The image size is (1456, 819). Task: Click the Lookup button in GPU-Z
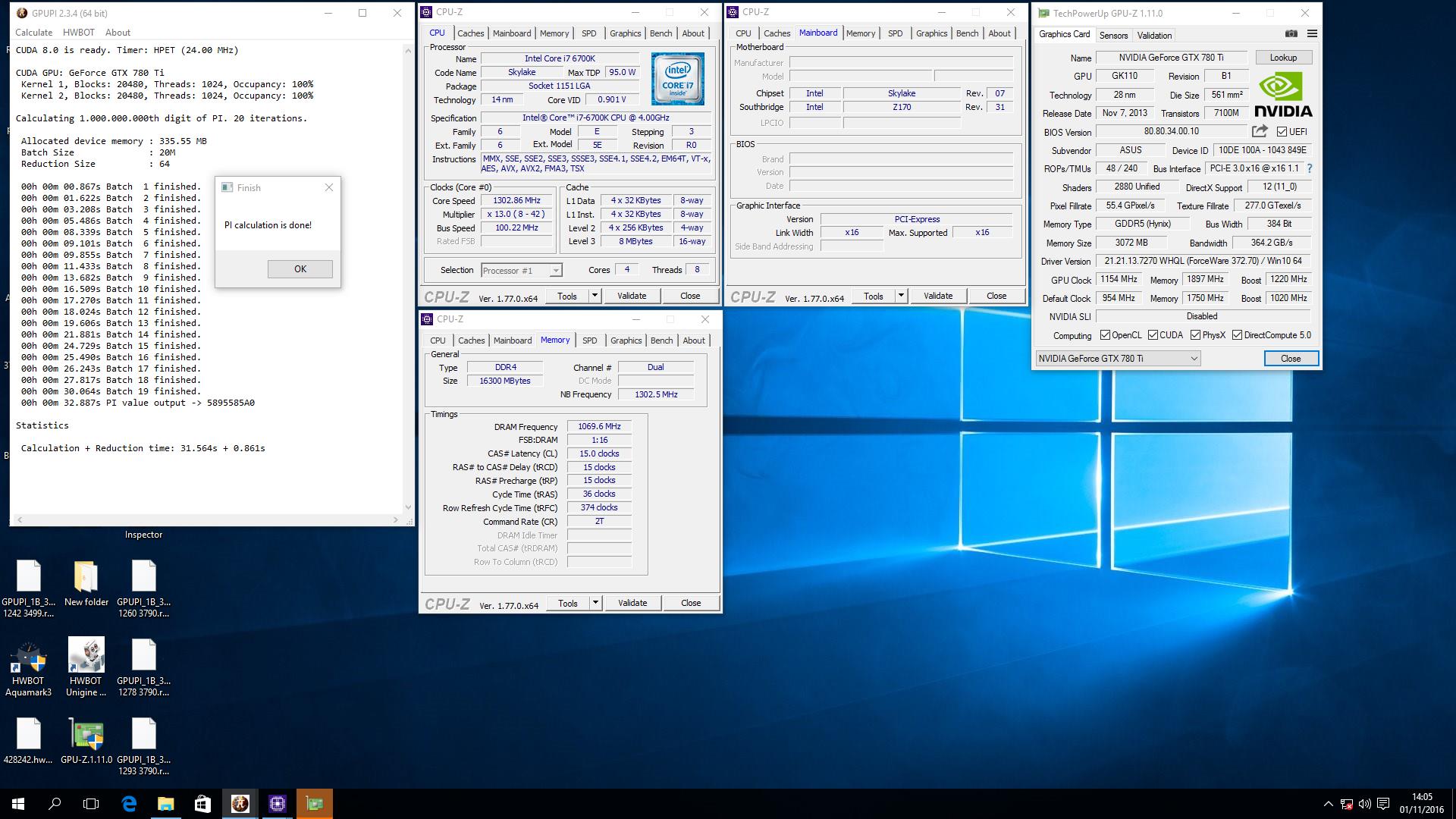(x=1283, y=58)
